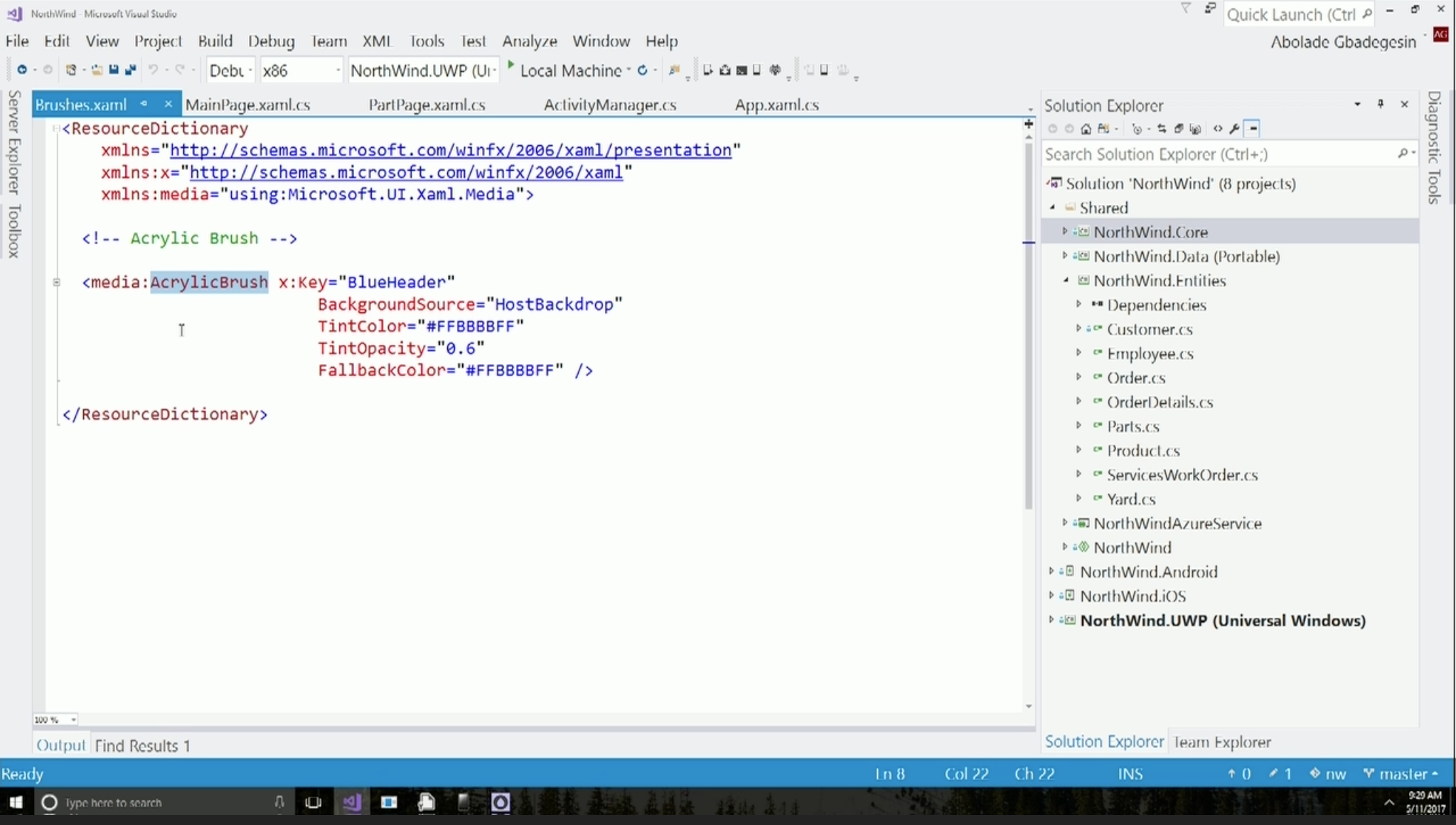Click Solution Explorer Home icon
Image resolution: width=1456 pixels, height=825 pixels.
[1086, 129]
